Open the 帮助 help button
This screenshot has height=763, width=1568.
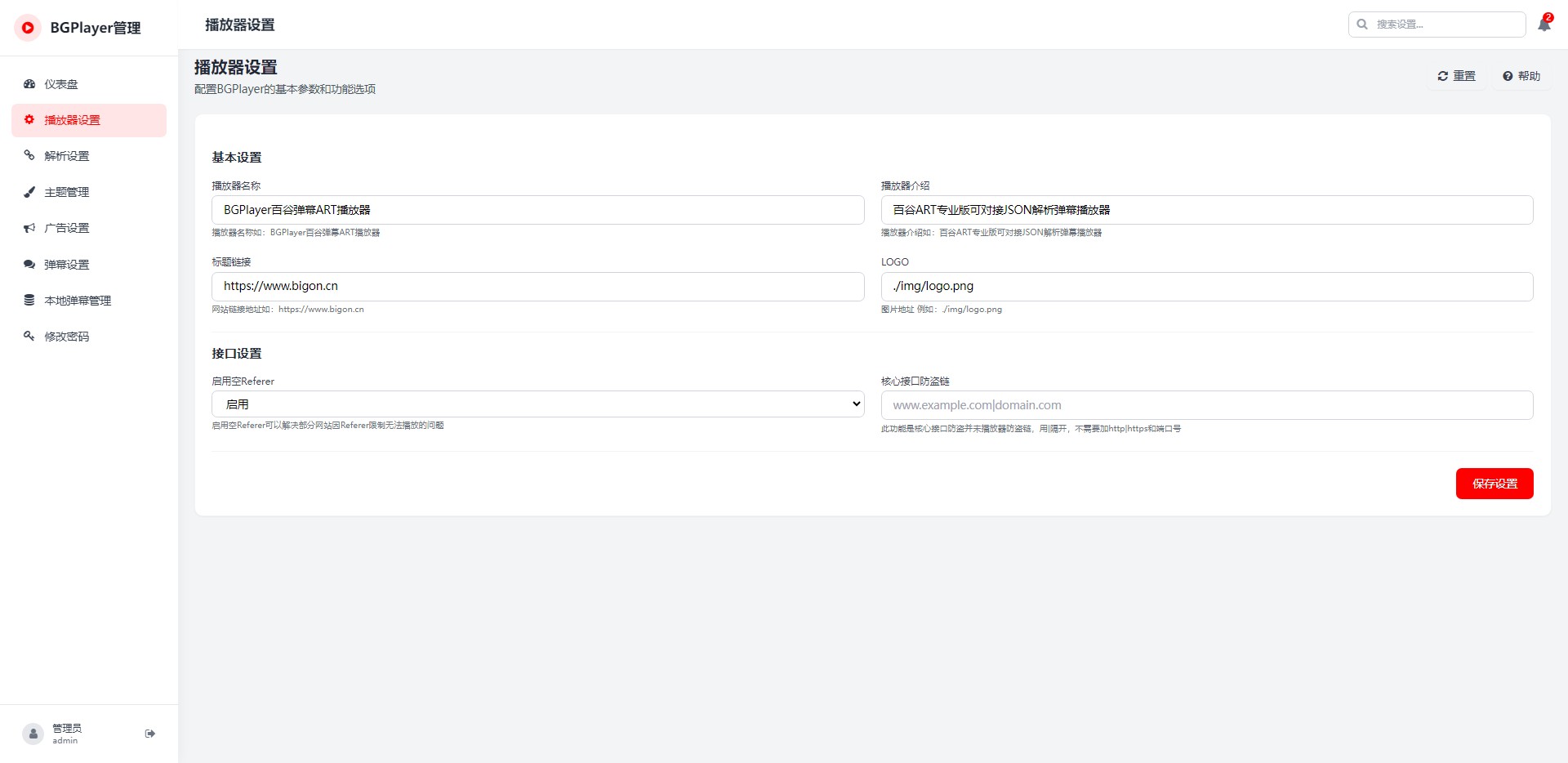pyautogui.click(x=1521, y=76)
